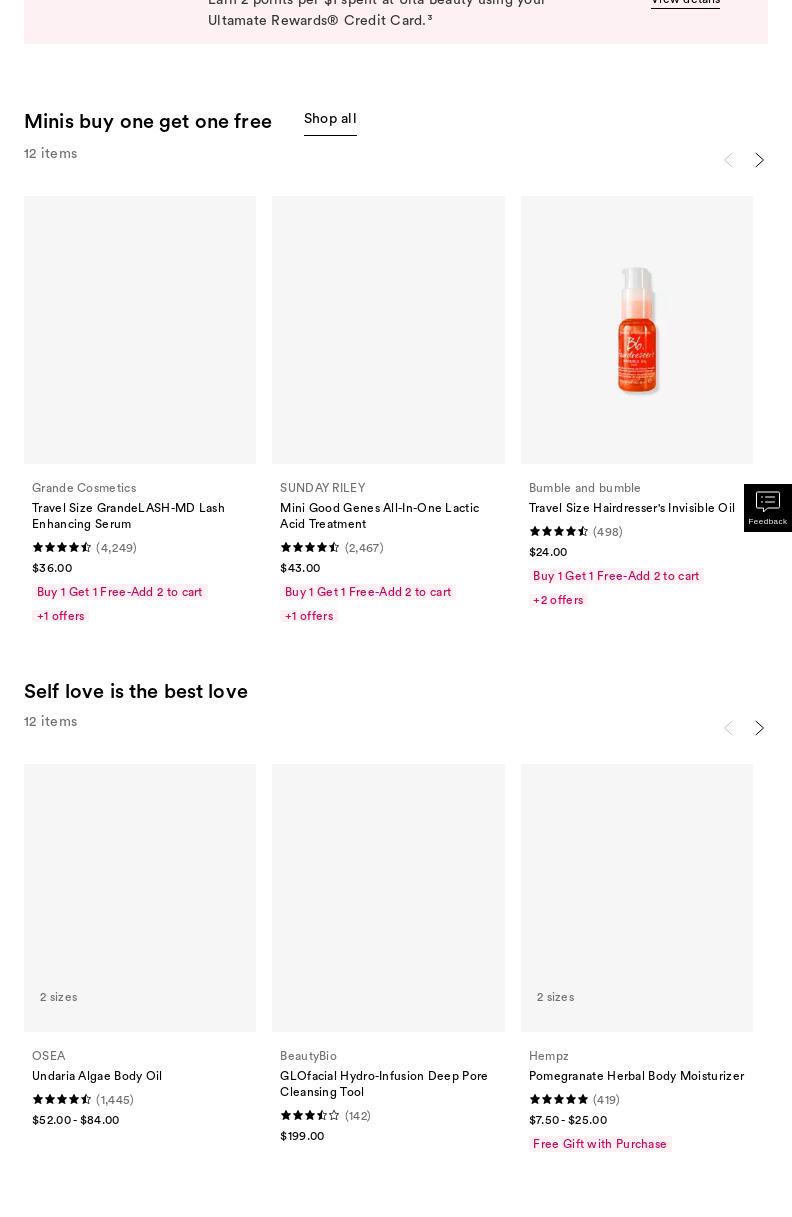Open Travel Size GrandeLASH-MD Lash Enhancing Serum
The image size is (792, 1217).
click(x=128, y=516)
